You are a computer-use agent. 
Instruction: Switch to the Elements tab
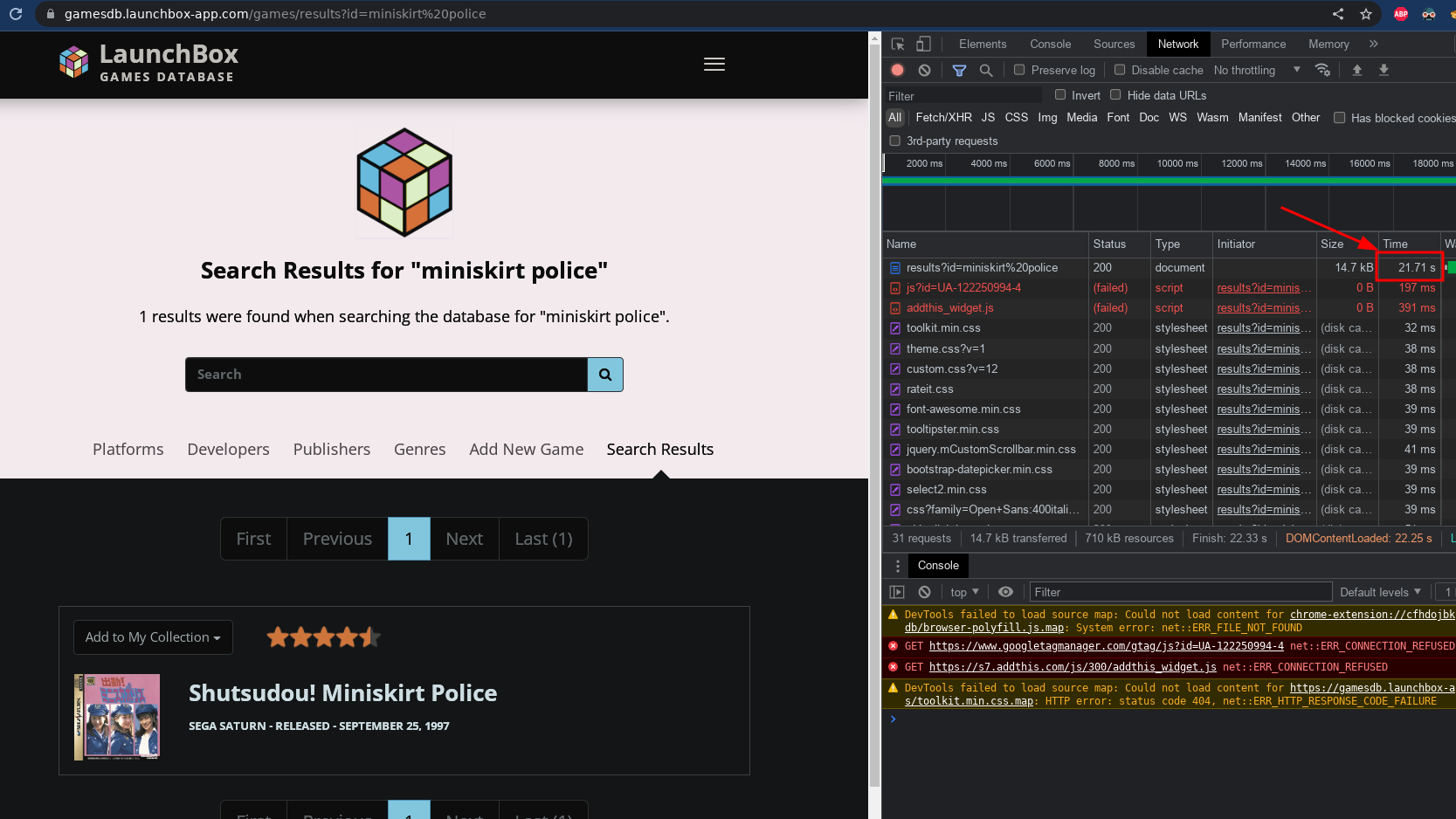coord(983,44)
